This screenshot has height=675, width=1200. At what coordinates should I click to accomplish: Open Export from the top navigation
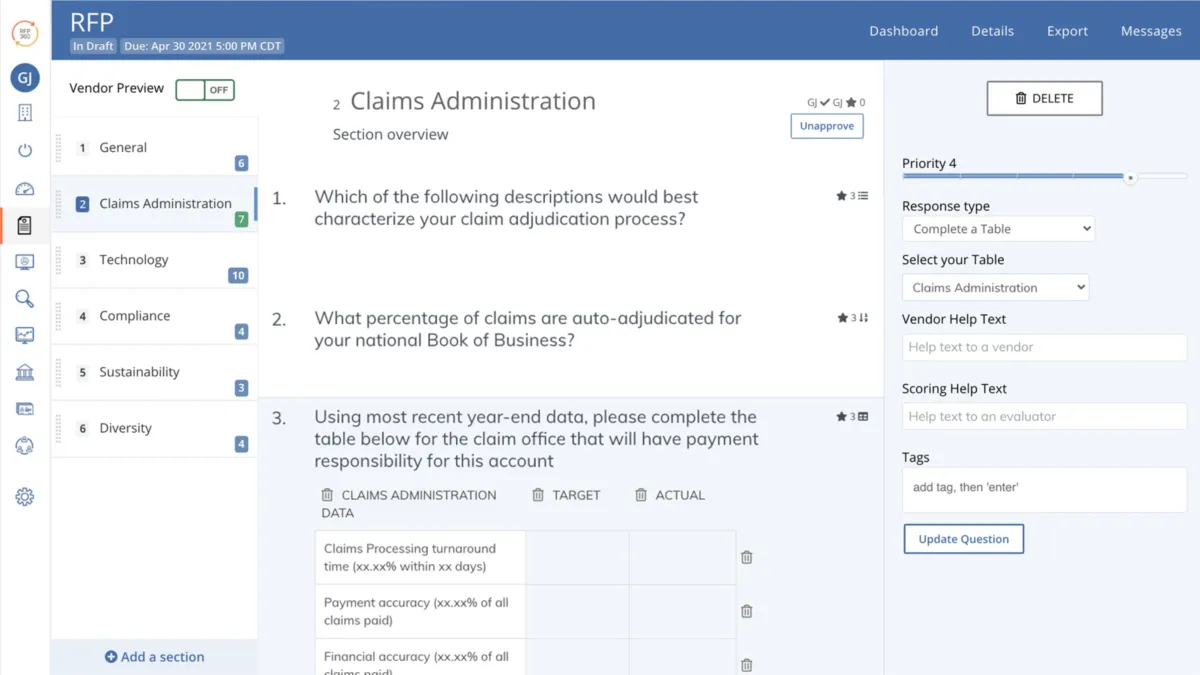coord(1067,31)
